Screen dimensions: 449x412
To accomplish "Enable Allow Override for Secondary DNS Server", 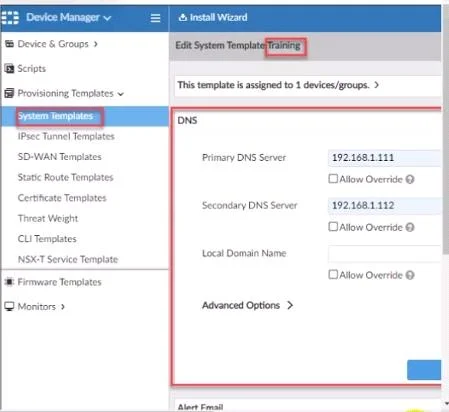I will (x=333, y=227).
